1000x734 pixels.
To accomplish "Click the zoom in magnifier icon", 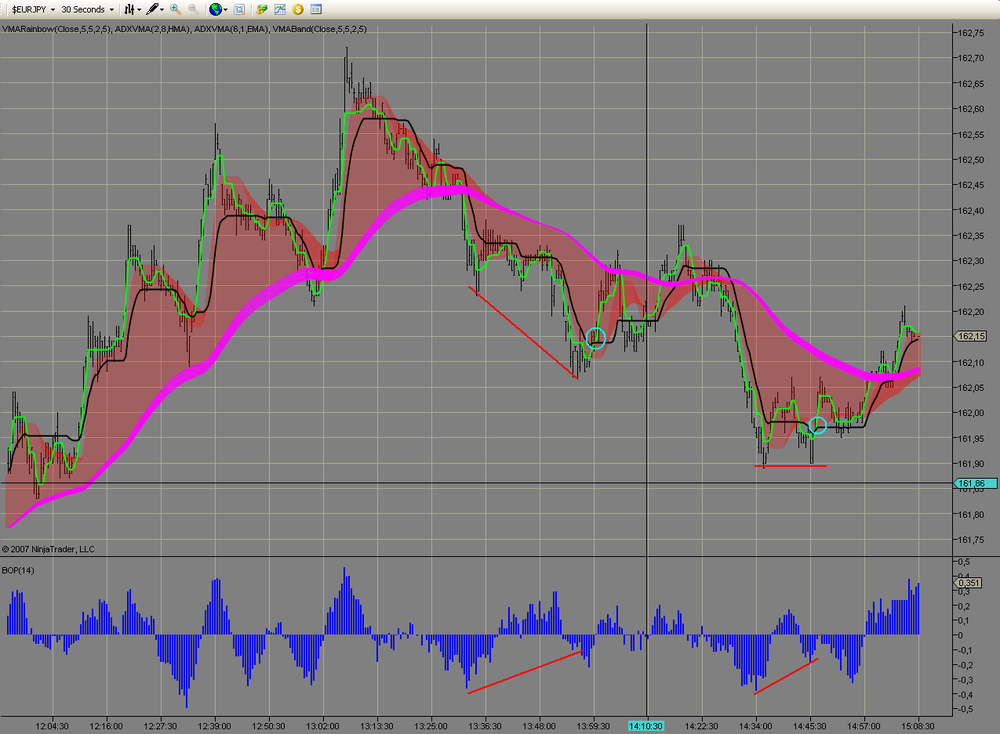I will 175,10.
